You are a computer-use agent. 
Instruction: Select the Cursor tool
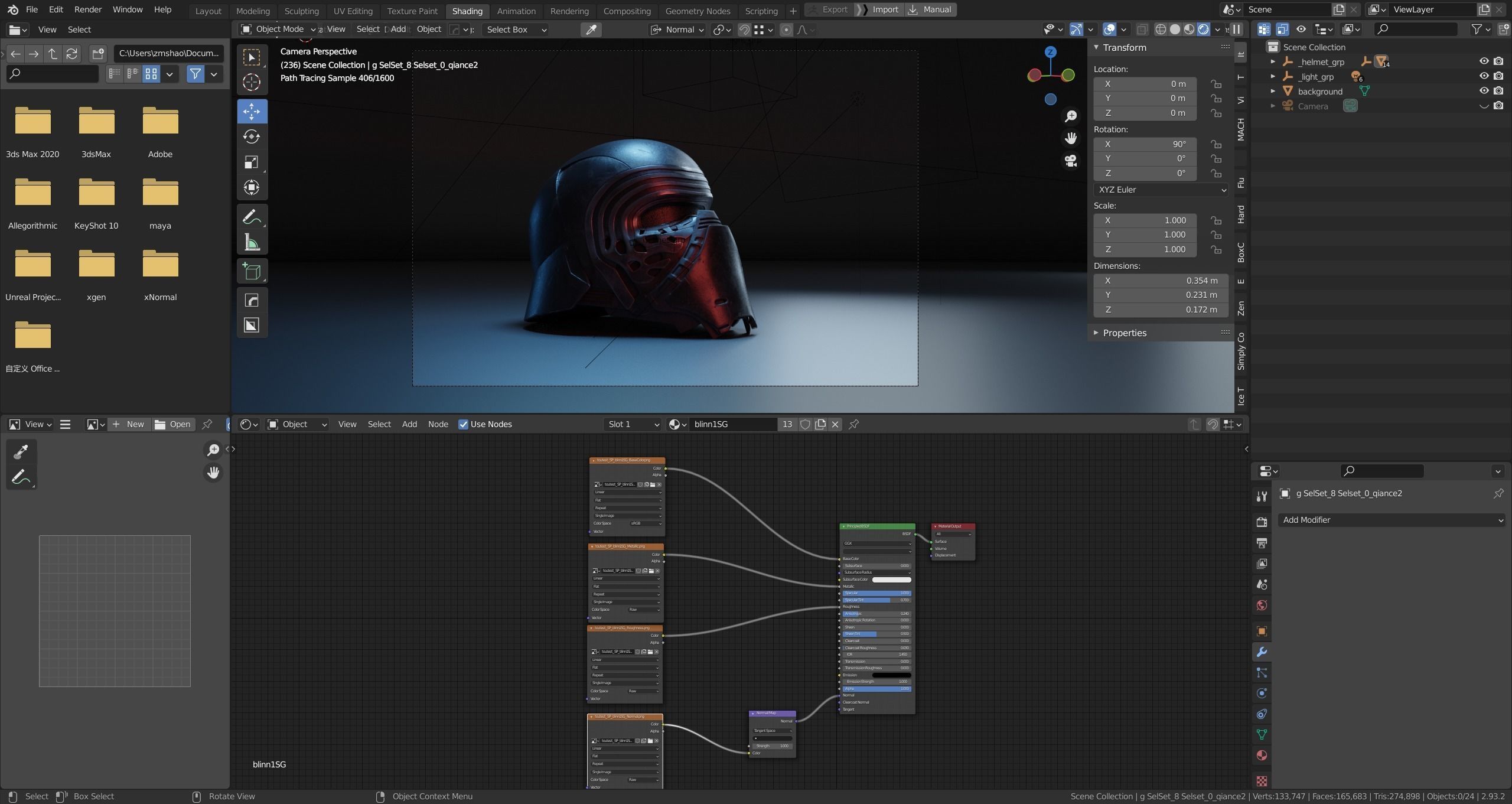coord(252,83)
